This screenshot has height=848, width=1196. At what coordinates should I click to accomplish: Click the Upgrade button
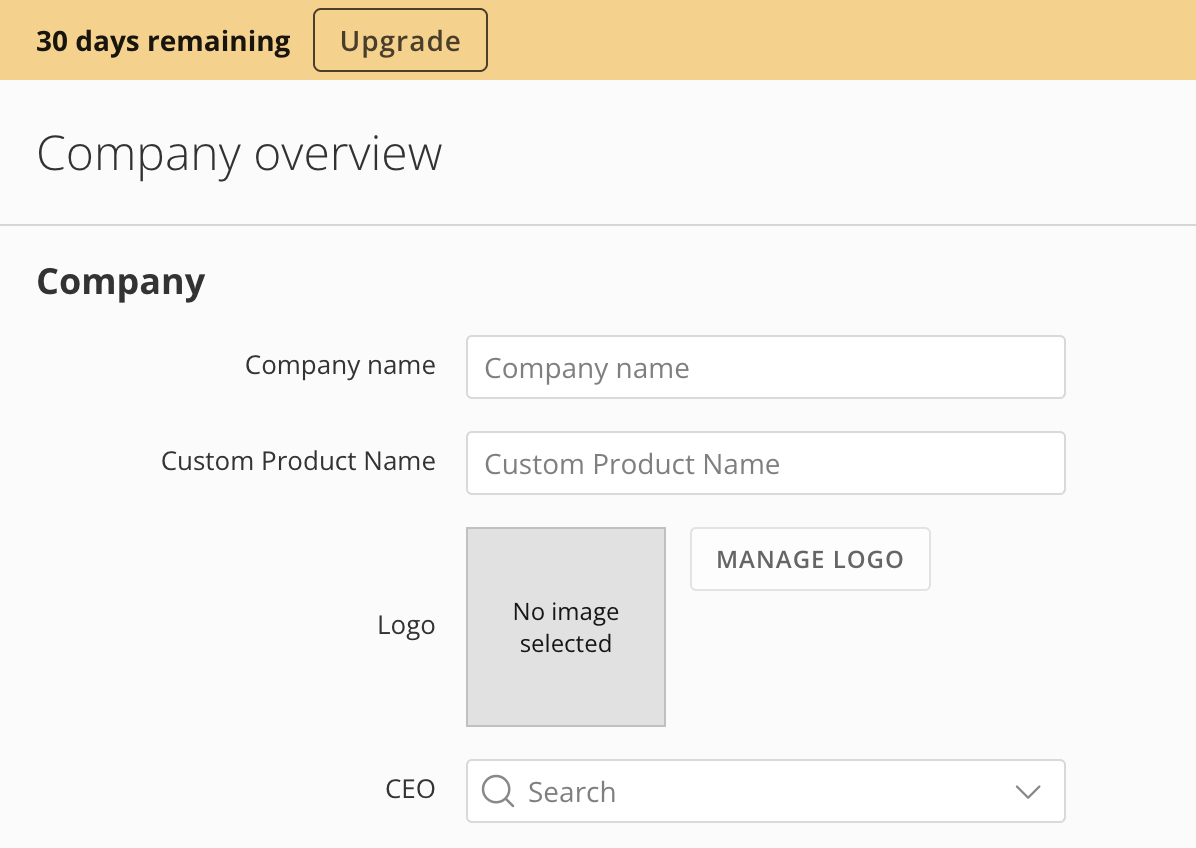point(400,41)
